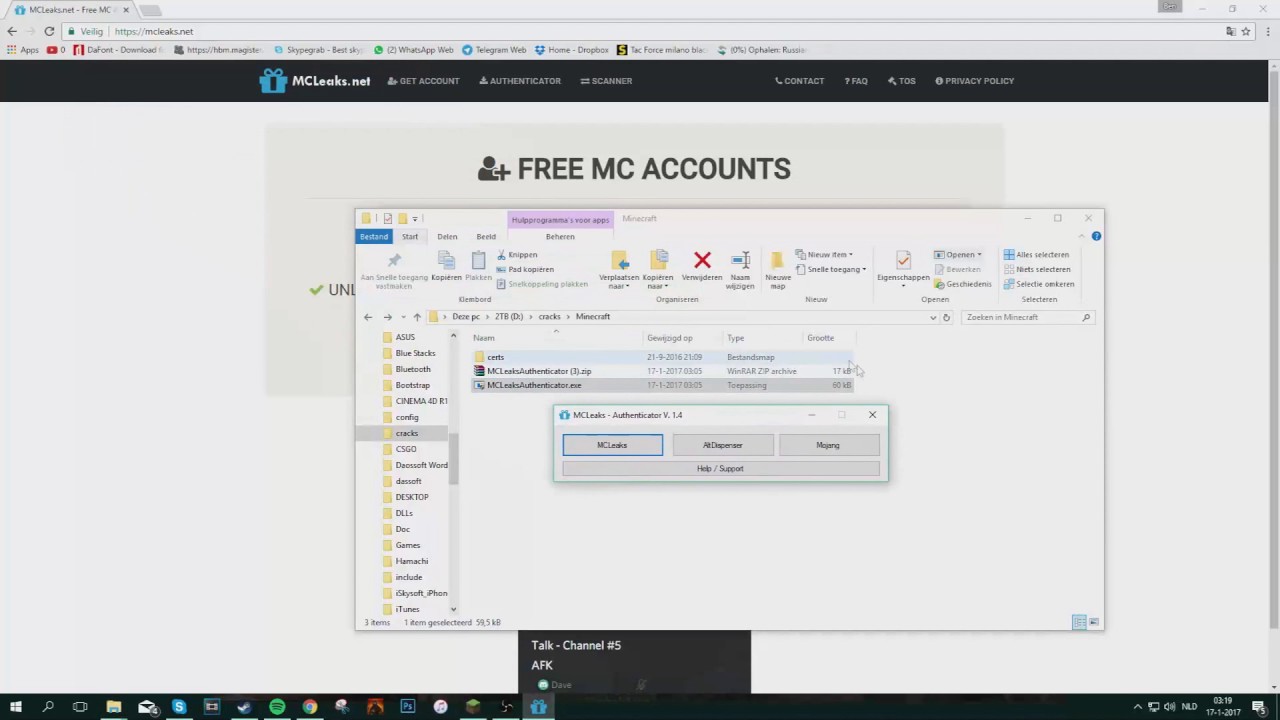
Task: Click the Nieuwe map folder icon
Action: [x=777, y=261]
